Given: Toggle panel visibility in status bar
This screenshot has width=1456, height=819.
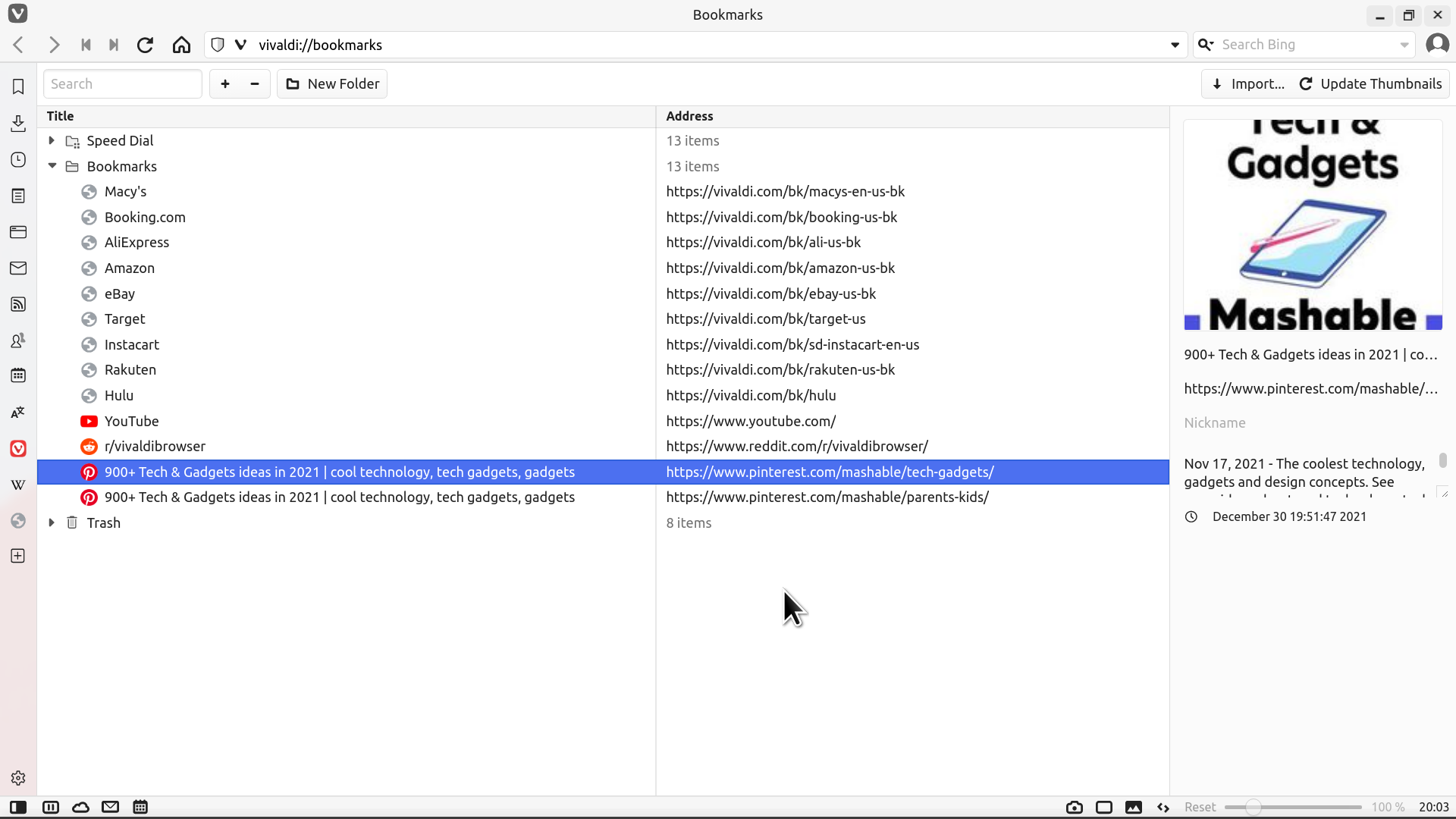Looking at the screenshot, I should 18,807.
